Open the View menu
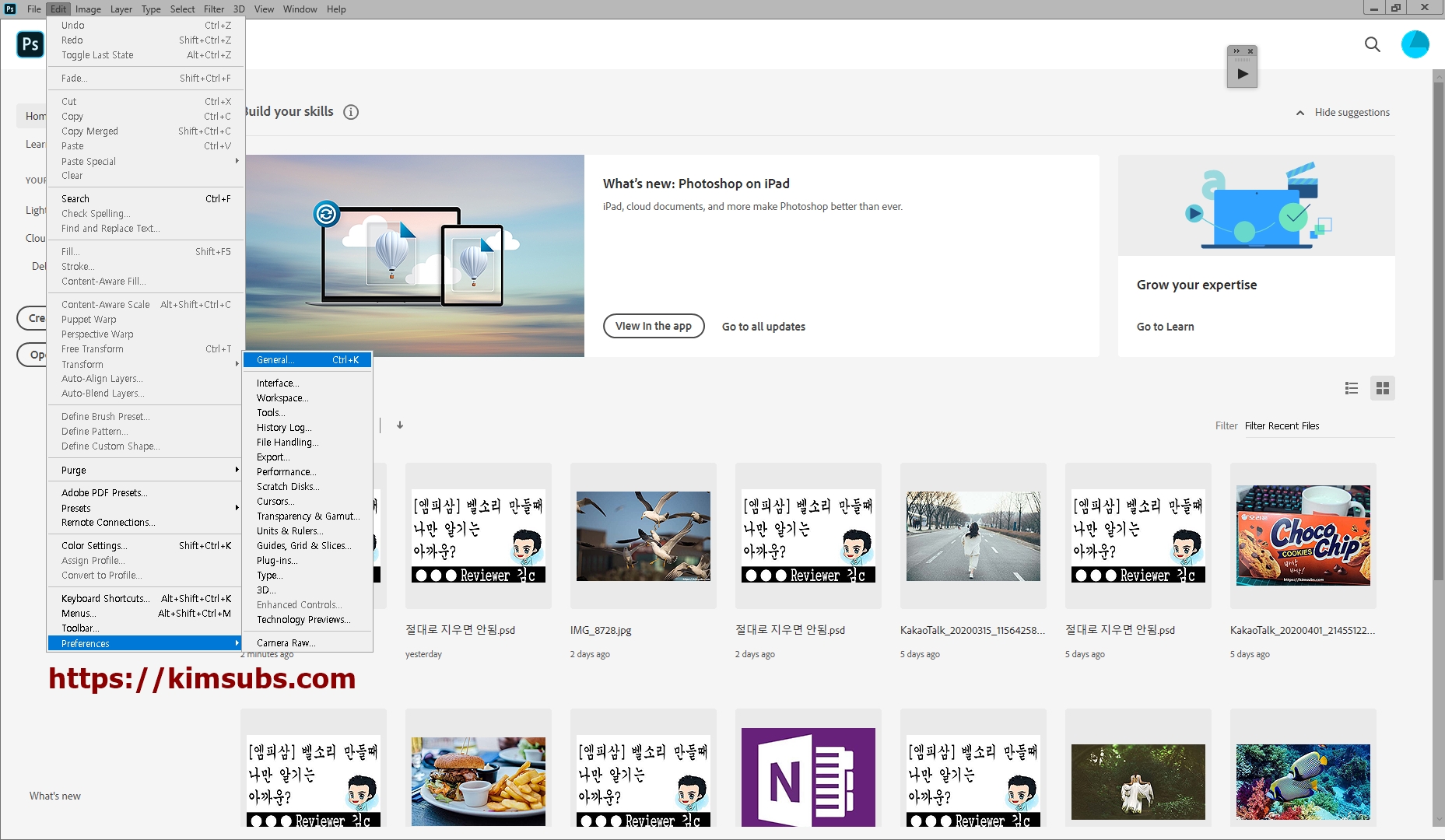Image resolution: width=1445 pixels, height=840 pixels. pos(265,9)
